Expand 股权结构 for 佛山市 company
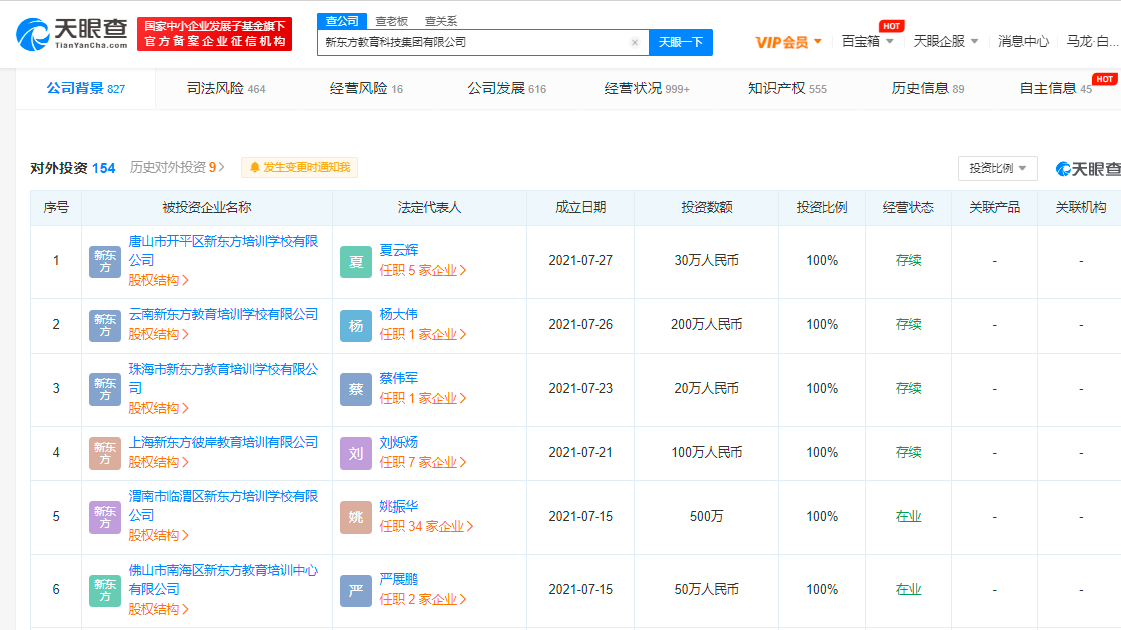The width and height of the screenshot is (1121, 630). coord(158,609)
